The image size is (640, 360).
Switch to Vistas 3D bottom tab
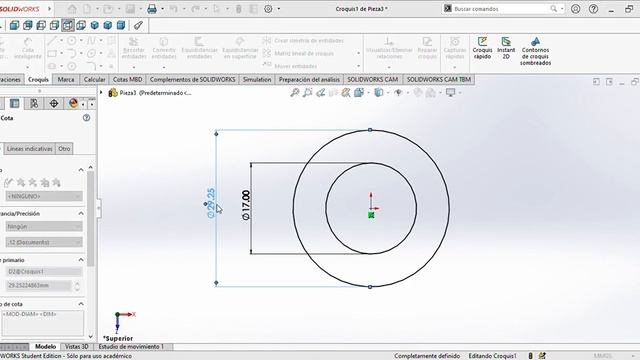pos(77,347)
